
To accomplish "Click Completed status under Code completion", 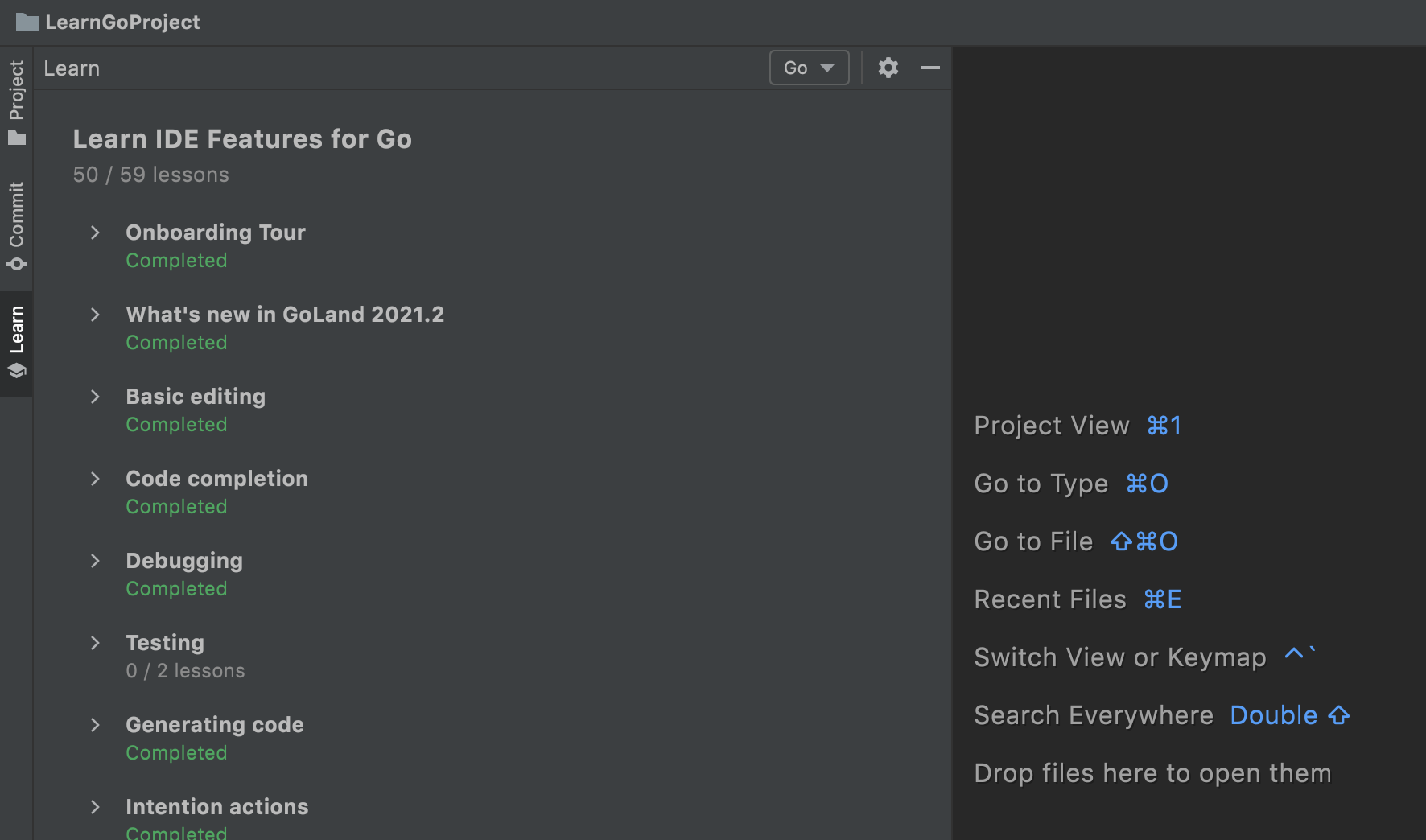I will pyautogui.click(x=176, y=507).
